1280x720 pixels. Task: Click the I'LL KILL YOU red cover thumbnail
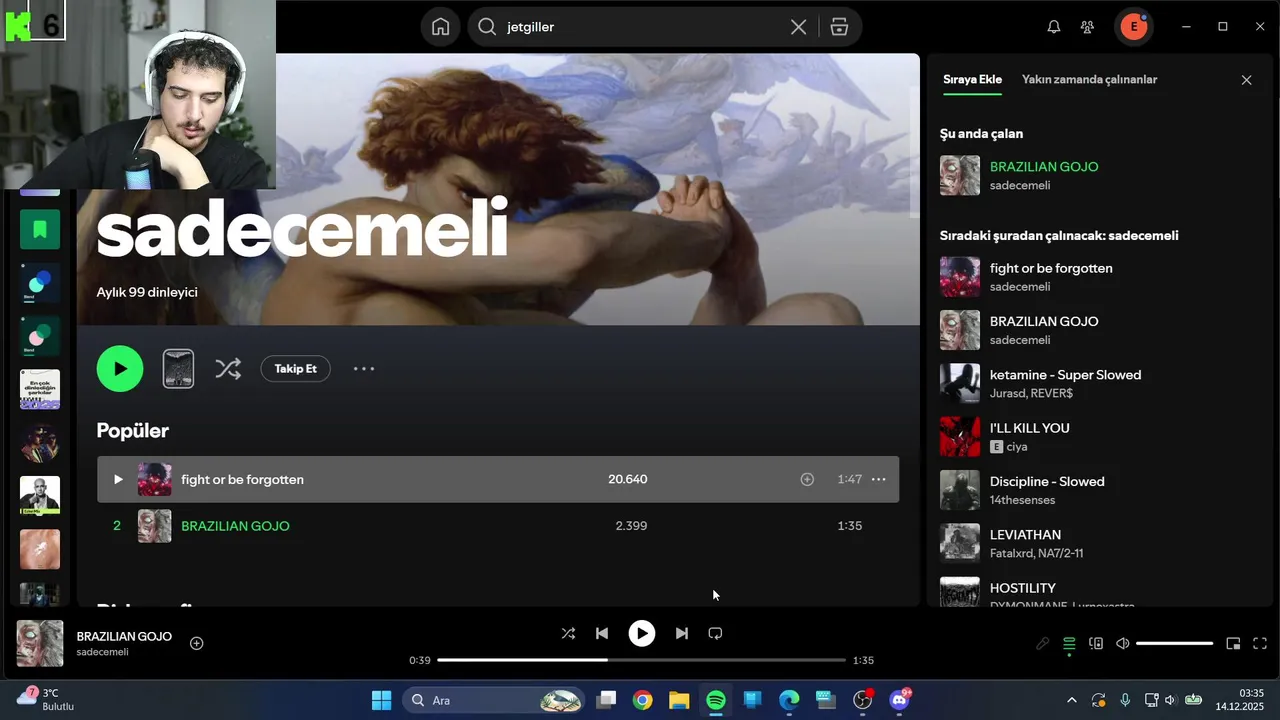click(960, 437)
